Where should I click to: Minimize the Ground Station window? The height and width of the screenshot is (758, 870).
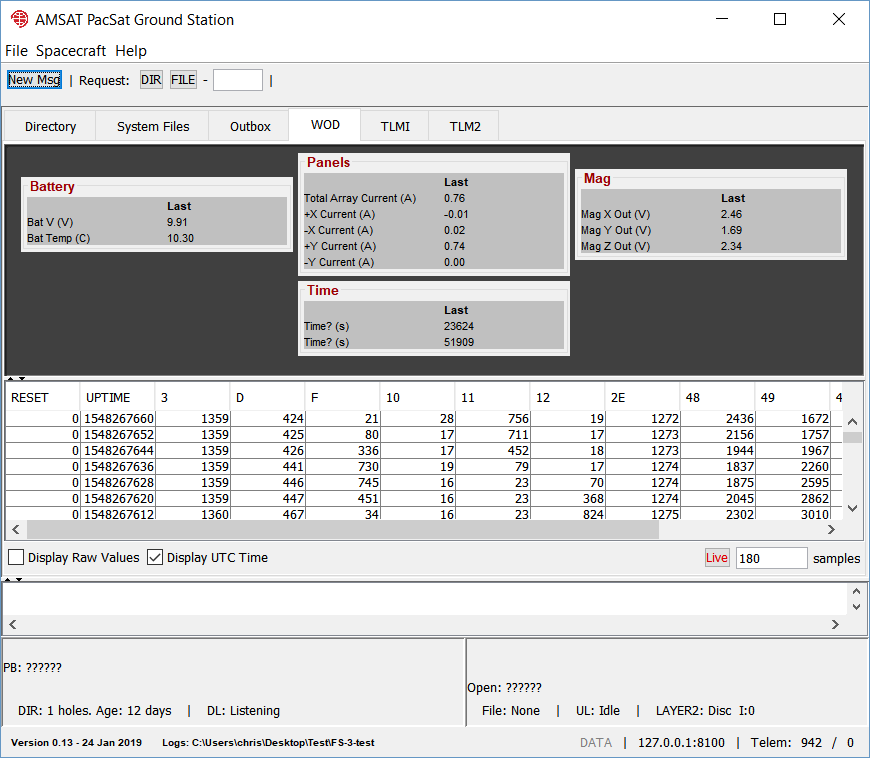click(722, 19)
